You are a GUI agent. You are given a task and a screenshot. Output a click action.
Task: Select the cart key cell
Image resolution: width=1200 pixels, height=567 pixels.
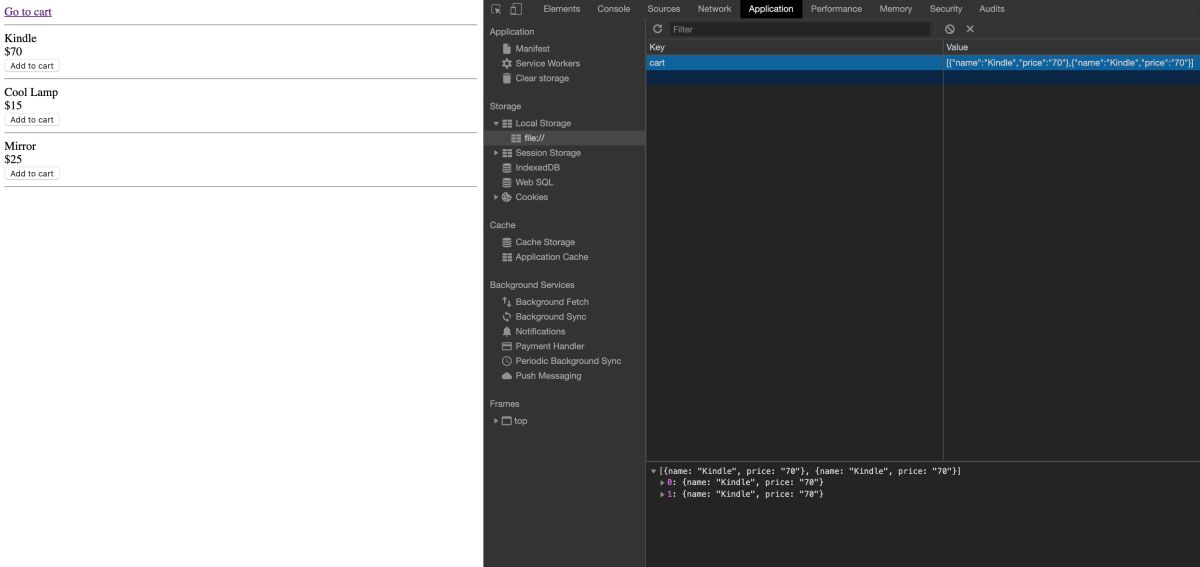pos(794,63)
